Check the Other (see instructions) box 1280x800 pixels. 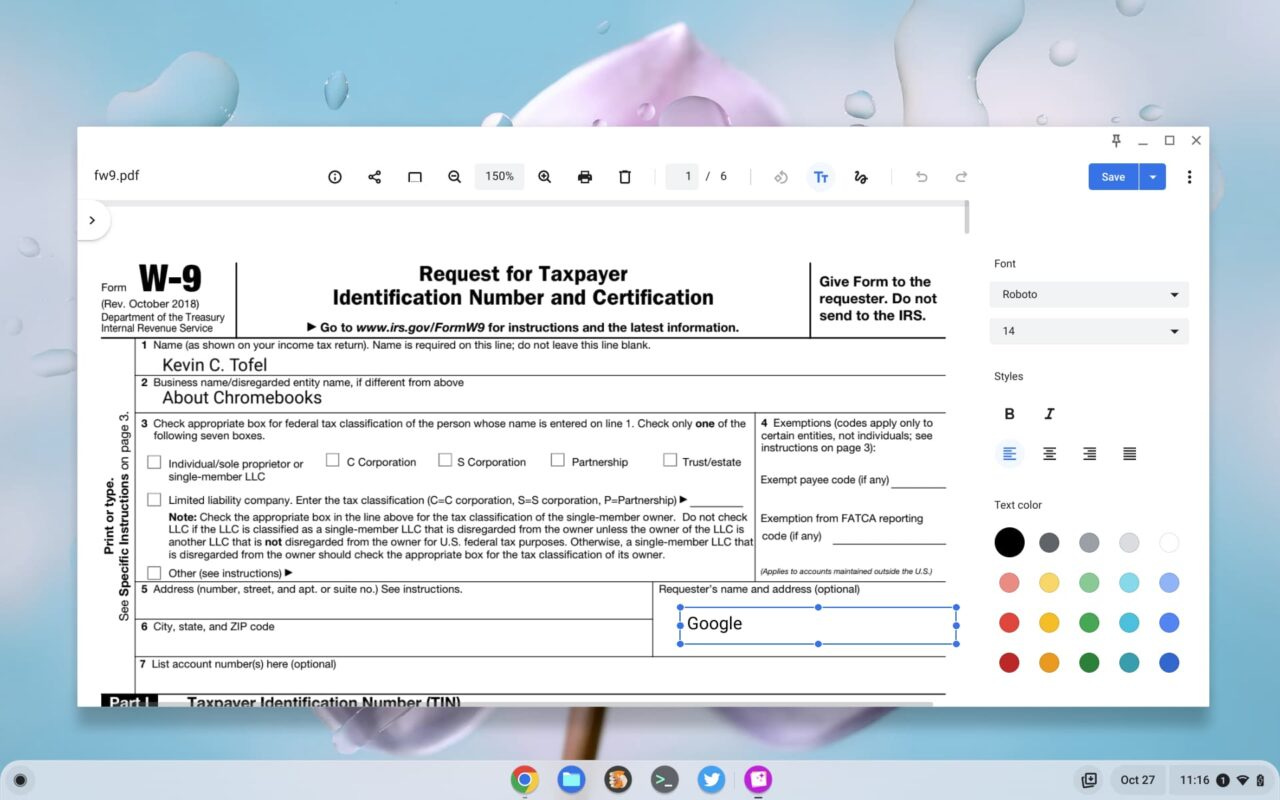tap(154, 573)
